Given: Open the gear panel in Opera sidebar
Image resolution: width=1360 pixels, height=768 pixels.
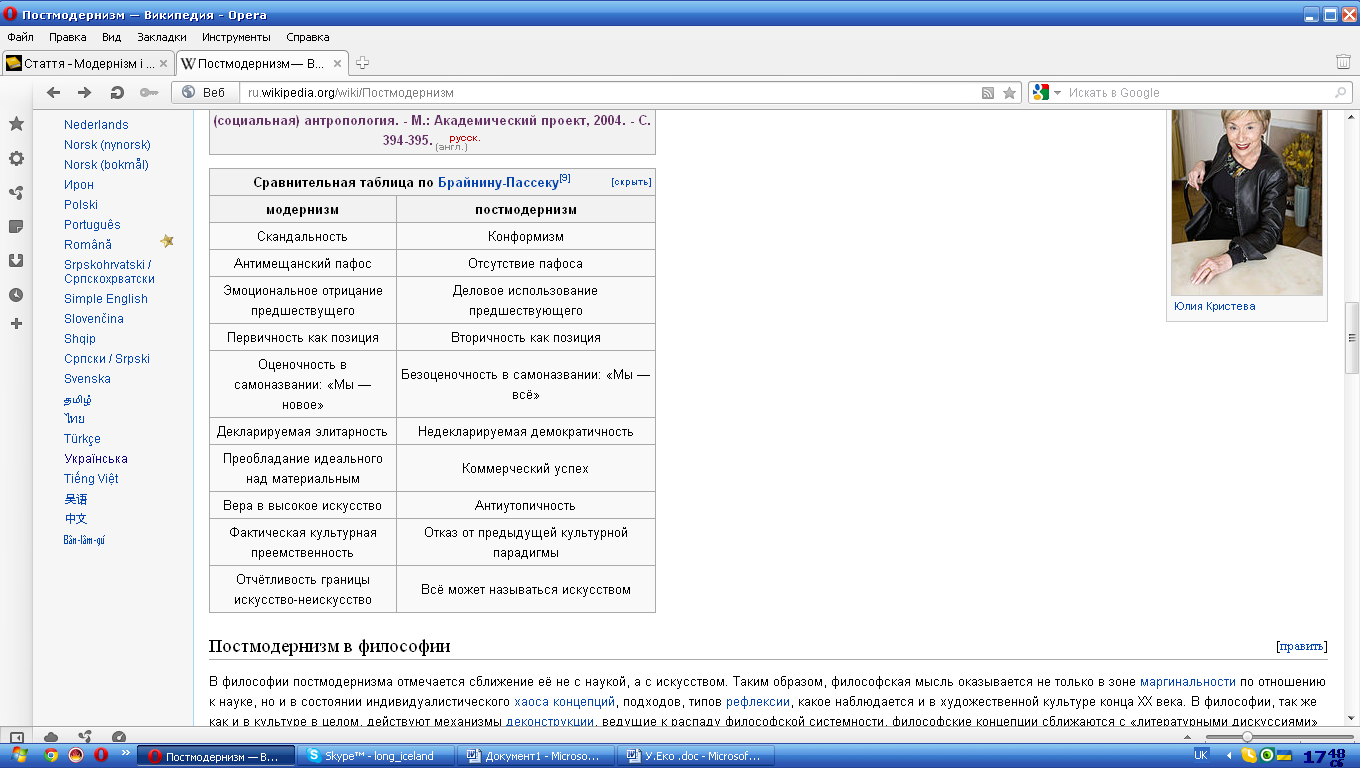Looking at the screenshot, I should point(16,158).
